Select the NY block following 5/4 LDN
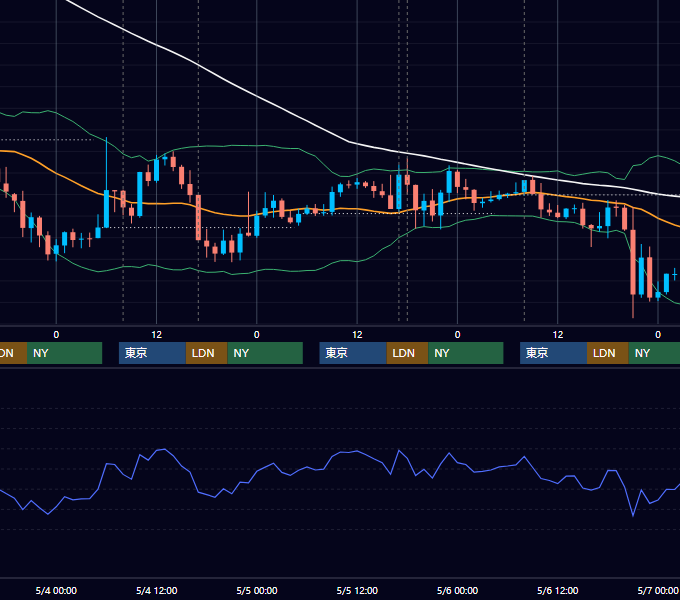Screen dimensions: 680x600 click(x=265, y=353)
